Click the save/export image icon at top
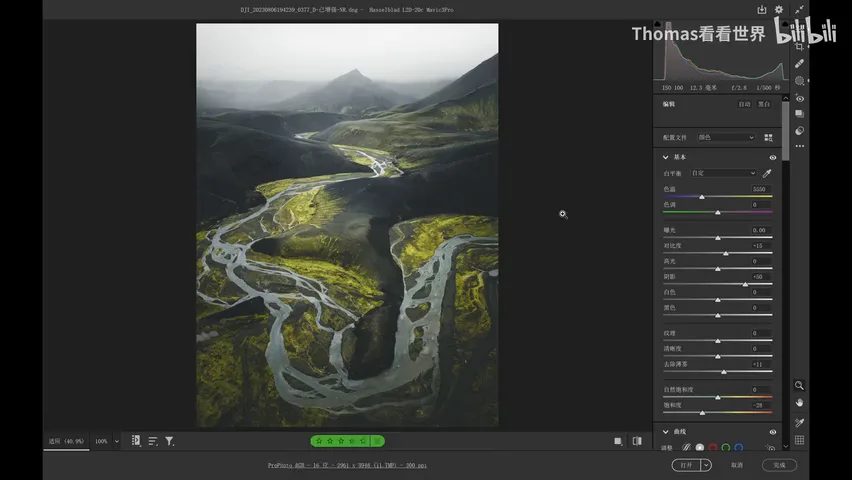The image size is (852, 480). (x=761, y=10)
